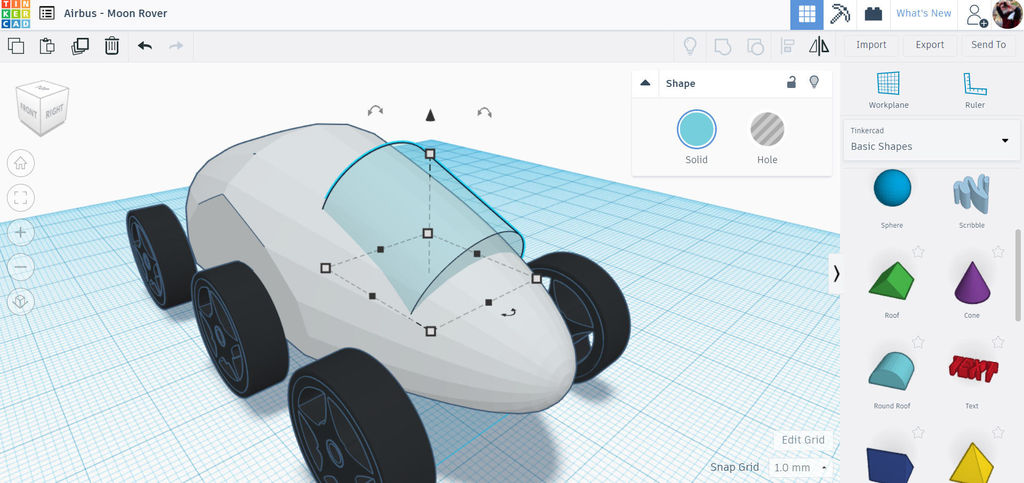Viewport: 1024px width, 483px height.
Task: Undo the last action
Action: [144, 46]
